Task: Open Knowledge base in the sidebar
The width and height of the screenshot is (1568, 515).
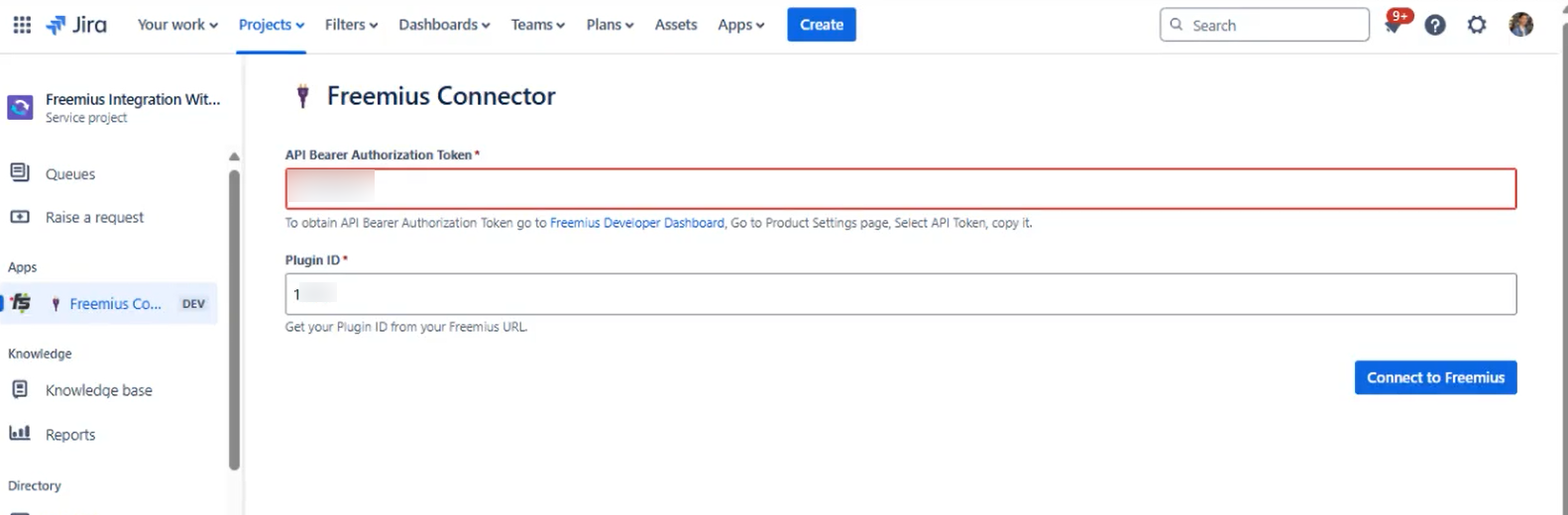Action: tap(98, 390)
